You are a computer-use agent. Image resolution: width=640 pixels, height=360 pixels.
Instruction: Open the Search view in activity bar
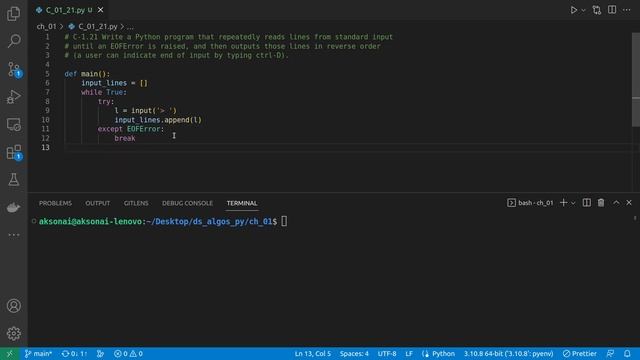13,40
